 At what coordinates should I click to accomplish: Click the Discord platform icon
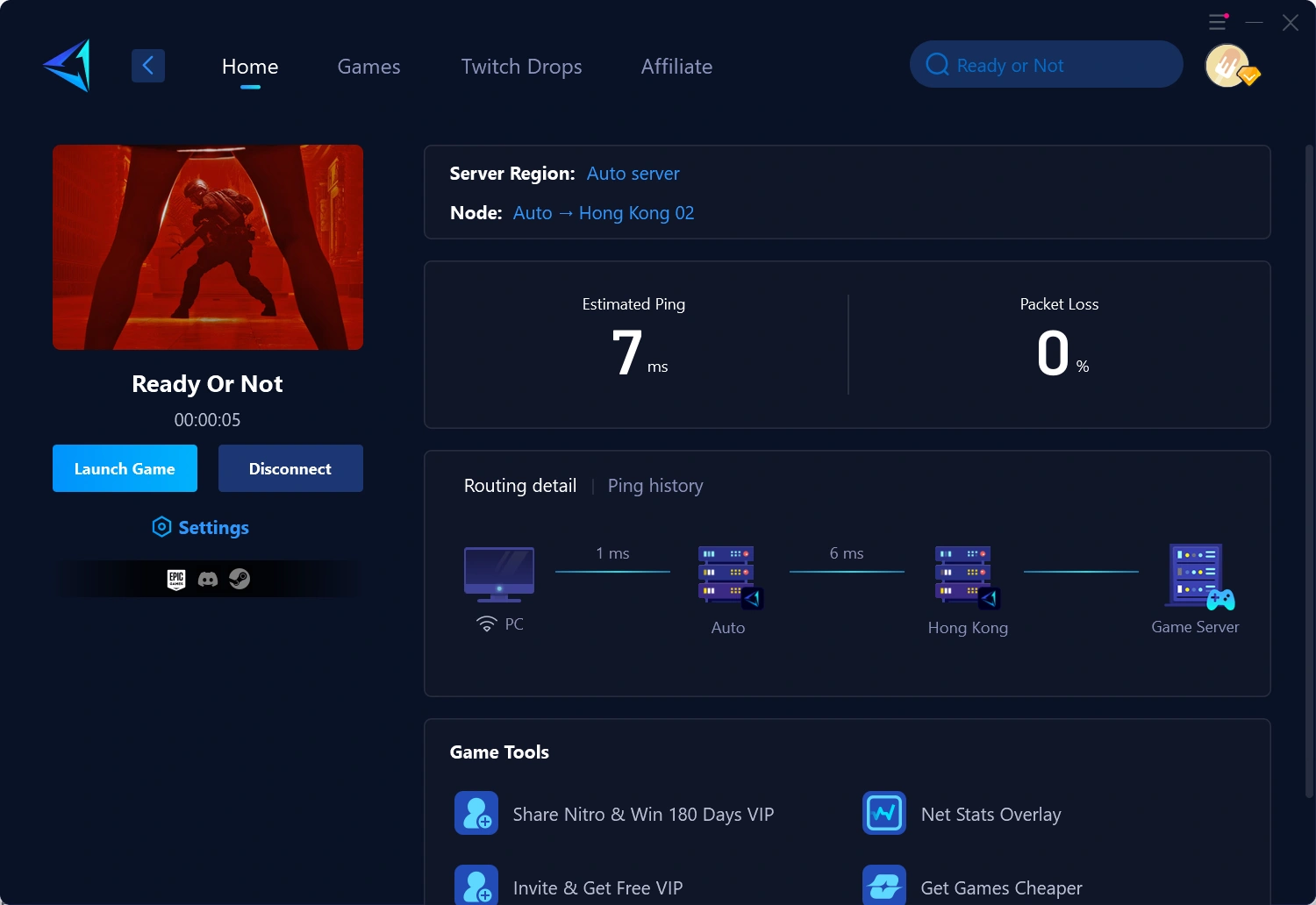pyautogui.click(x=208, y=579)
